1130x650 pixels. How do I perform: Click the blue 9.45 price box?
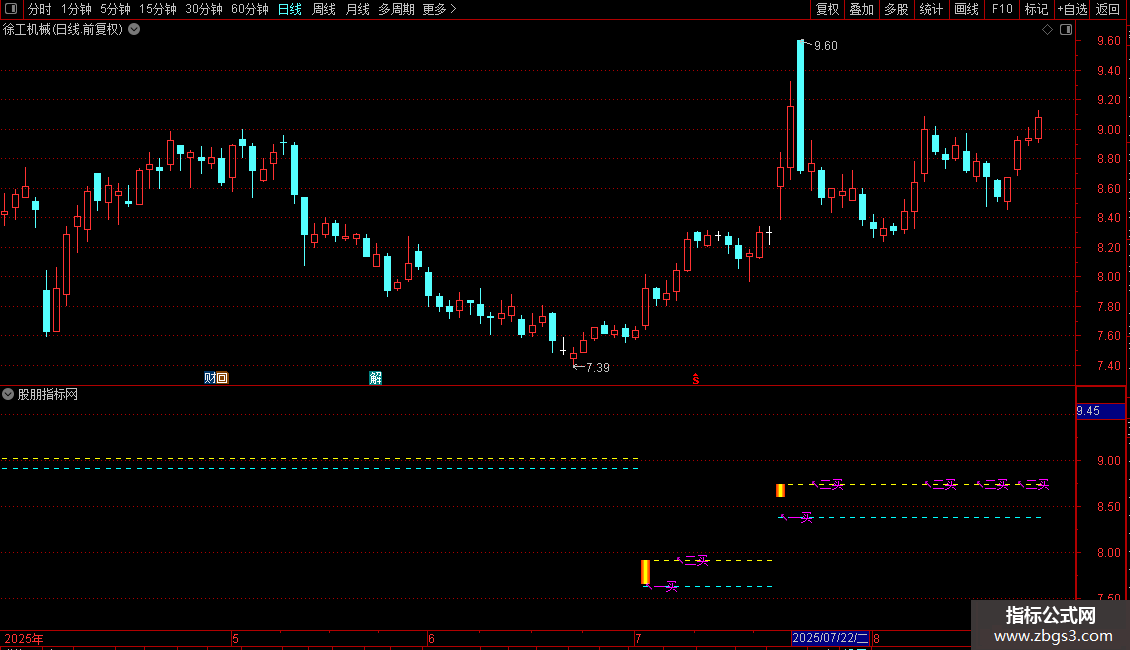pos(1100,411)
